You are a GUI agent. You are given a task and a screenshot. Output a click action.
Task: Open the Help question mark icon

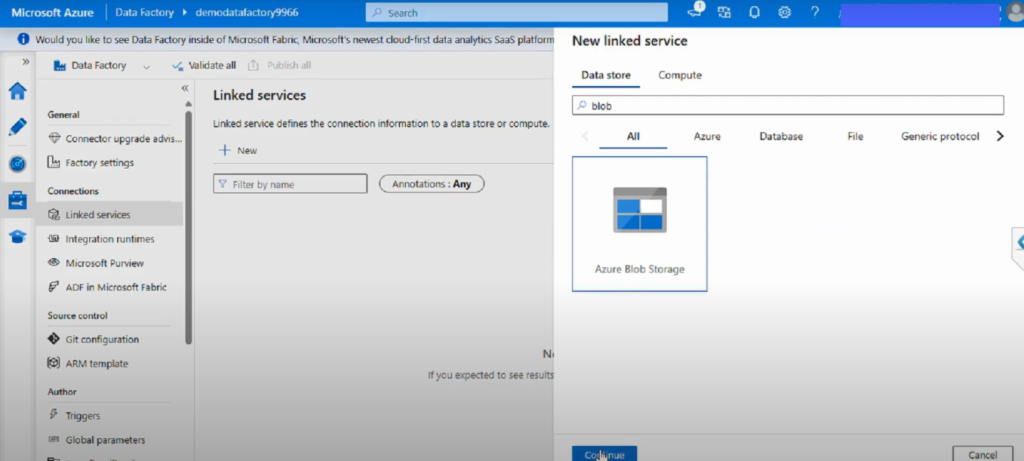coord(814,12)
